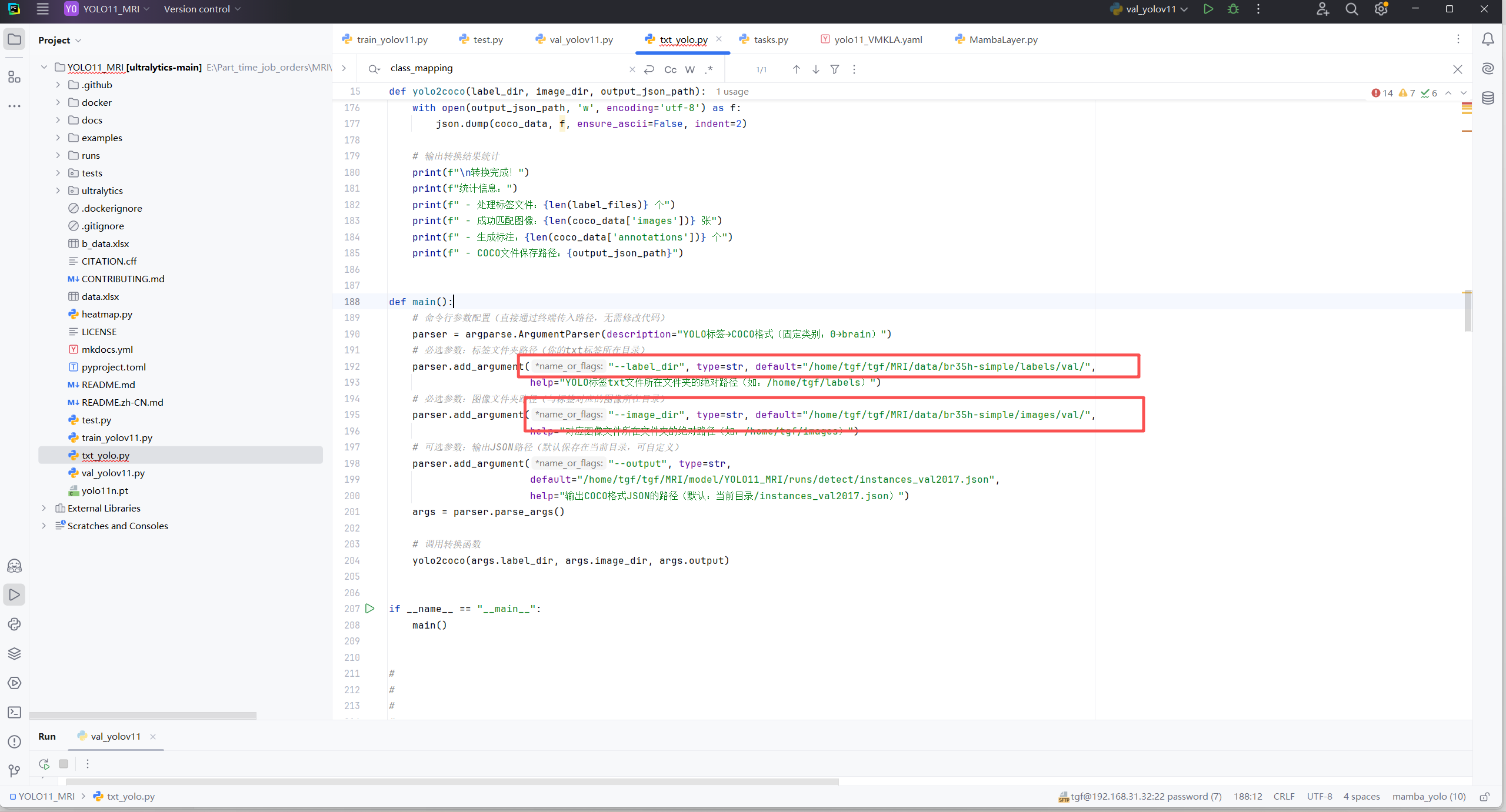Click the CRLF line separator widget
Viewport: 1506px width, 812px height.
(1284, 796)
